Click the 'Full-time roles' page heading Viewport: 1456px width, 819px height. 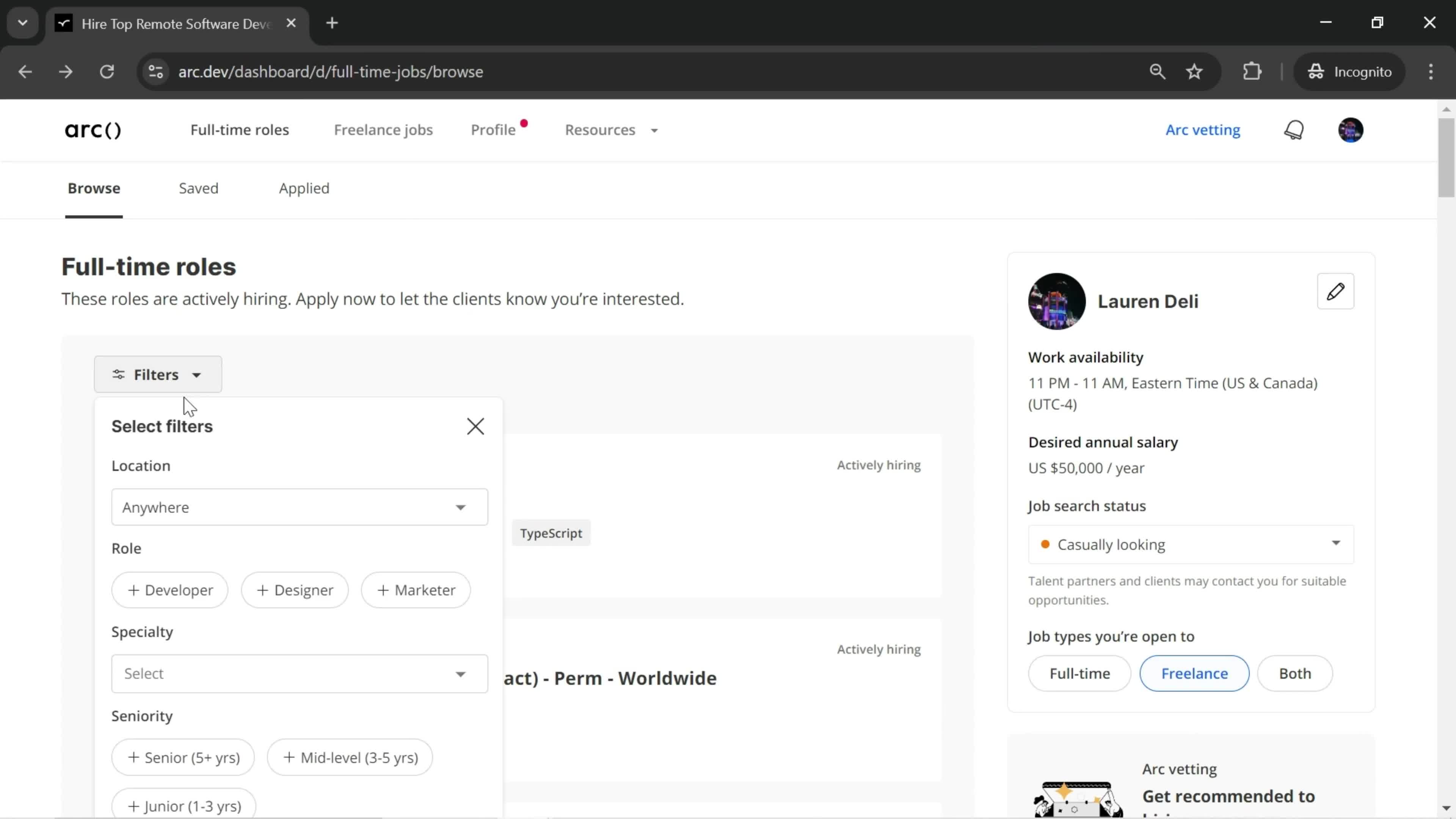click(x=149, y=267)
